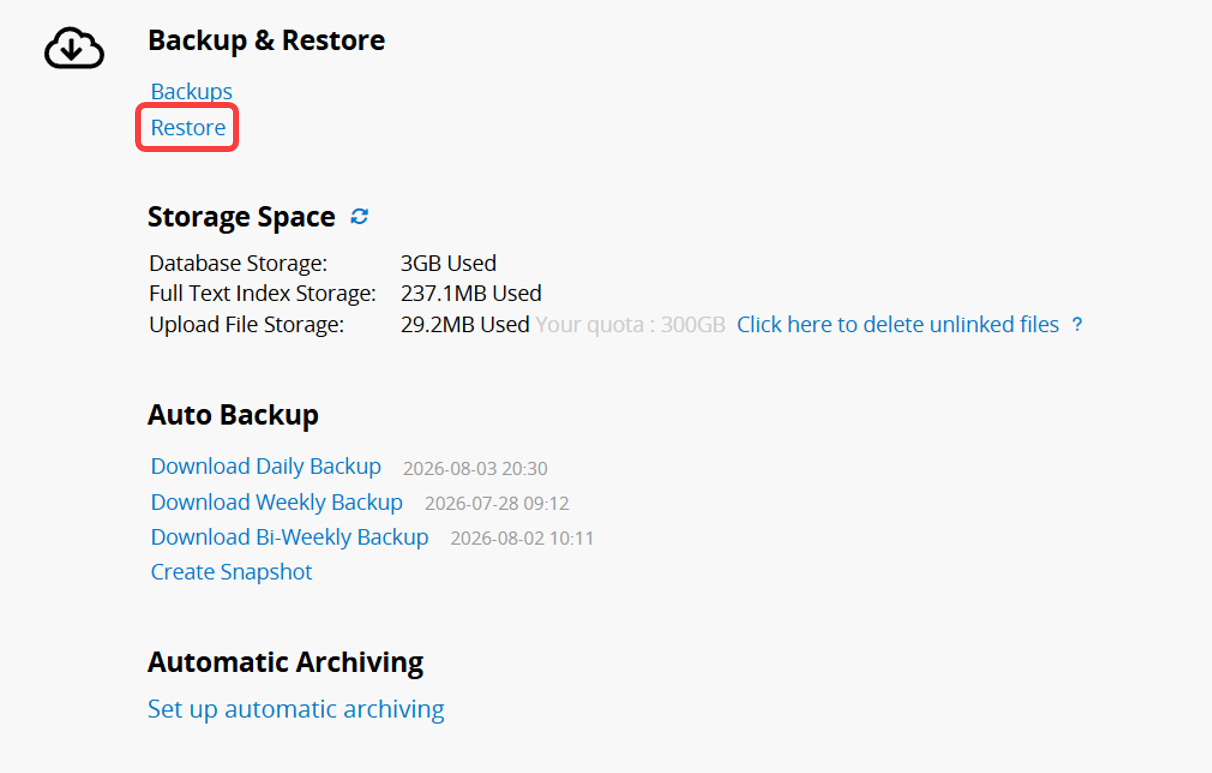The image size is (1212, 773).
Task: Download the Daily Backup
Action: click(x=266, y=467)
